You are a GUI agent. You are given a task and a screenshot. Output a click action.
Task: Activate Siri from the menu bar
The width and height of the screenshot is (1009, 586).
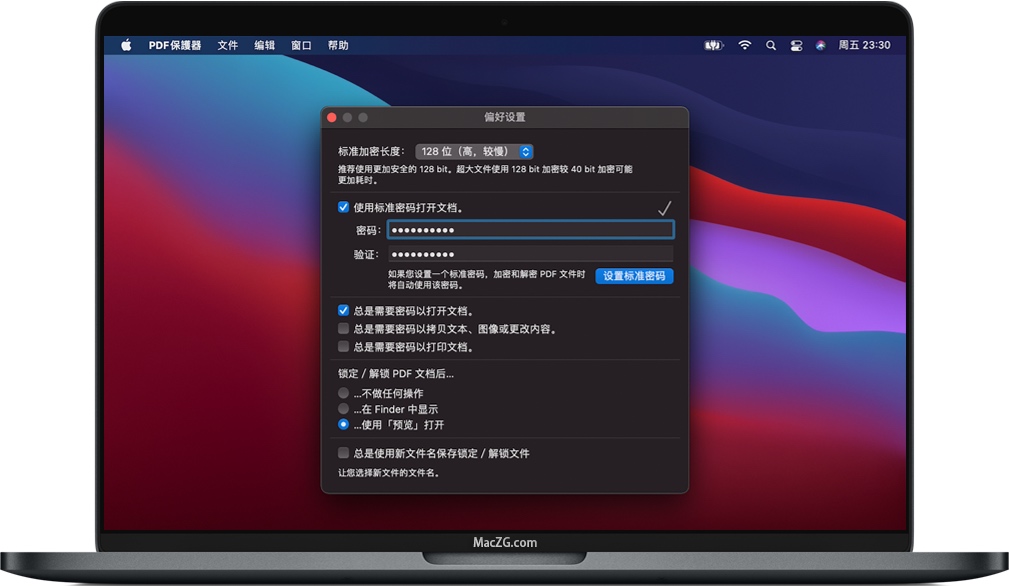(822, 44)
